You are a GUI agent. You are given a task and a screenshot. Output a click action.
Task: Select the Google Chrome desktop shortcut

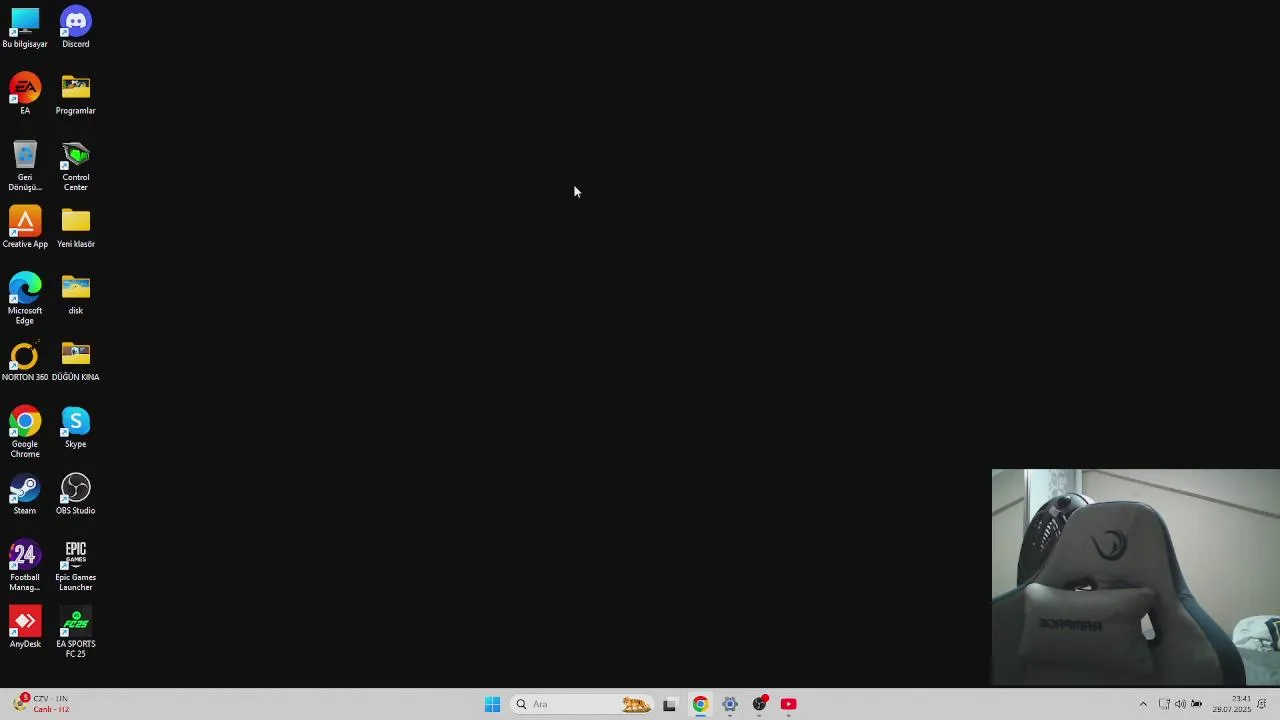click(x=25, y=432)
